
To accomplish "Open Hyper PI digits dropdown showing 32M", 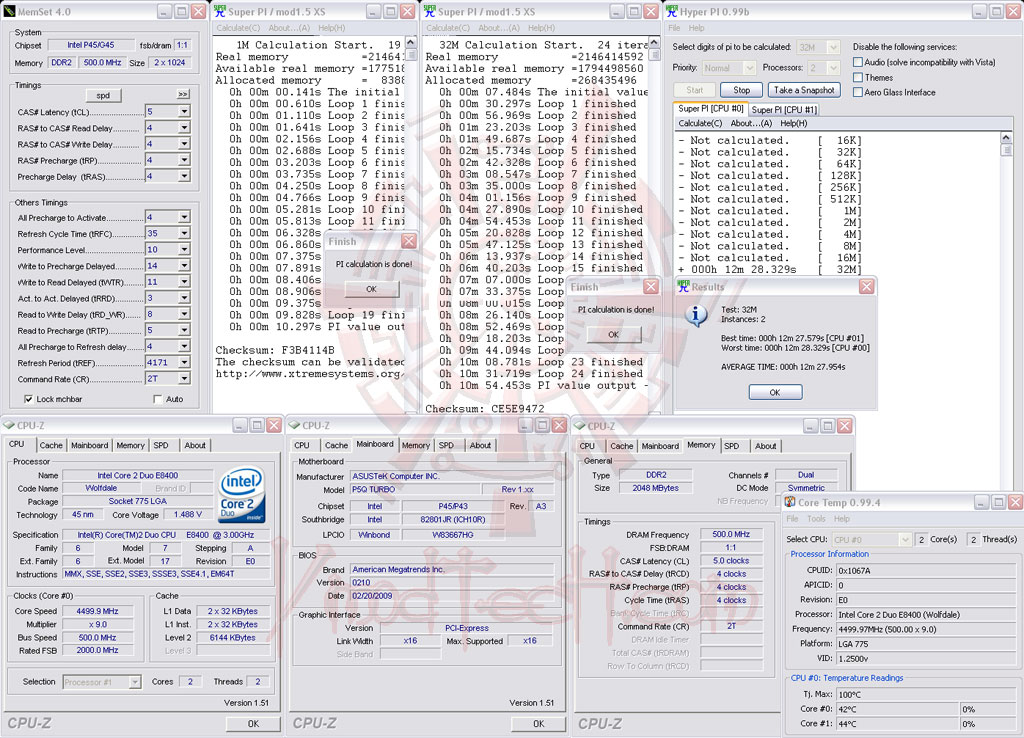I will click(x=833, y=48).
